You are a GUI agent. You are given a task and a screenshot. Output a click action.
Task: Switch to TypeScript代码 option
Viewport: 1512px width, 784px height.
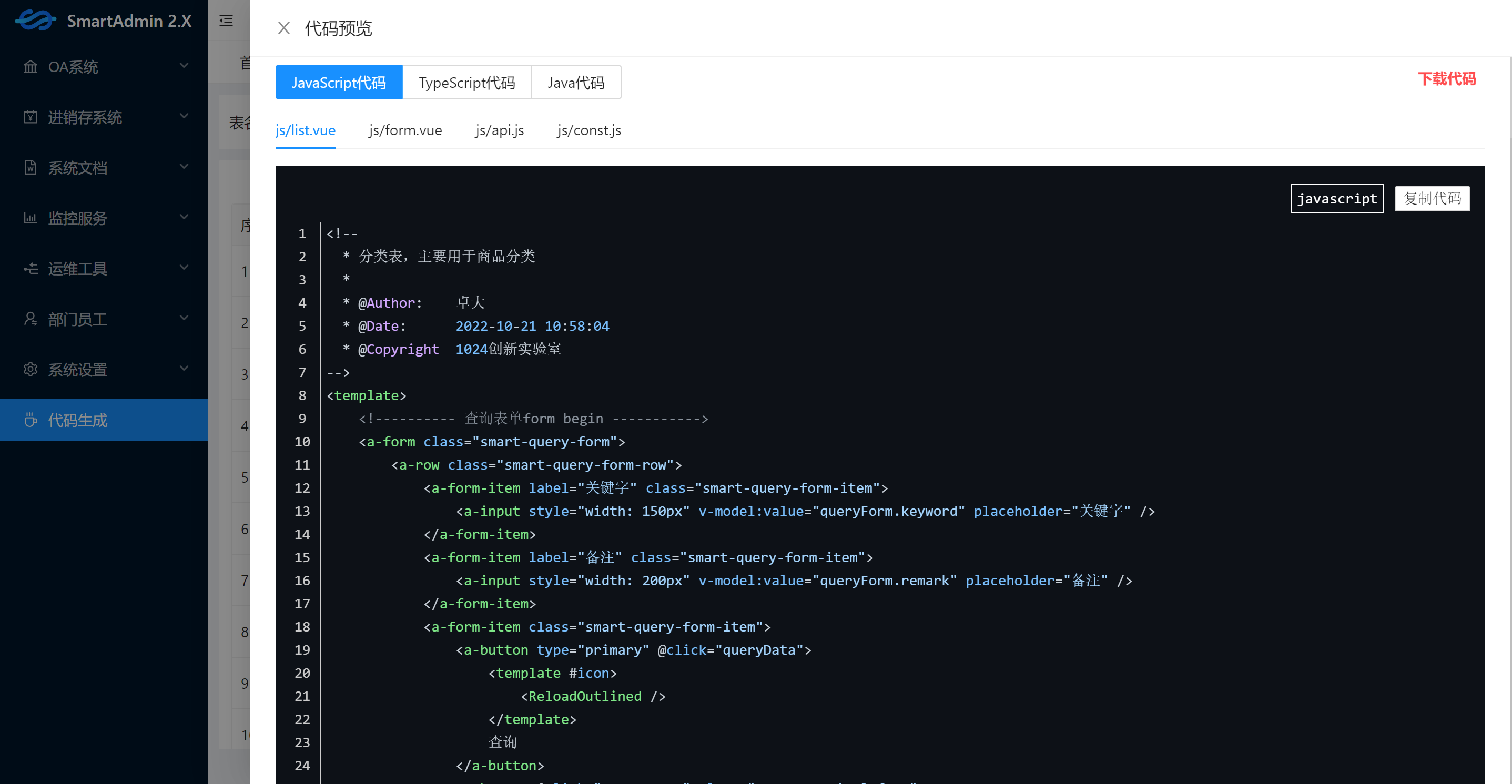click(466, 83)
